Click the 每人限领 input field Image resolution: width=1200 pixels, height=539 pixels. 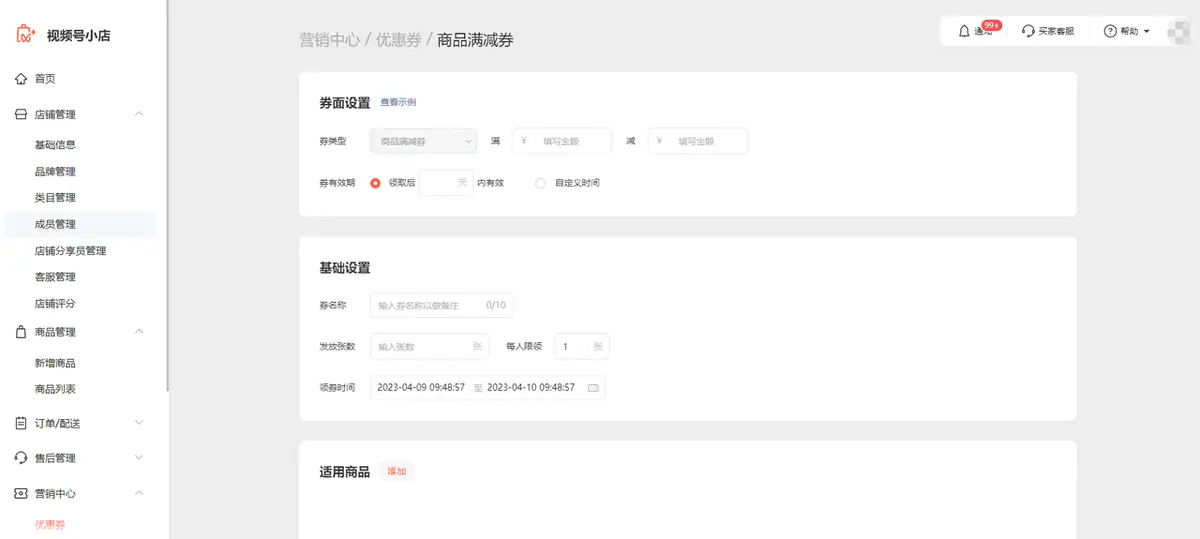pyautogui.click(x=582, y=346)
